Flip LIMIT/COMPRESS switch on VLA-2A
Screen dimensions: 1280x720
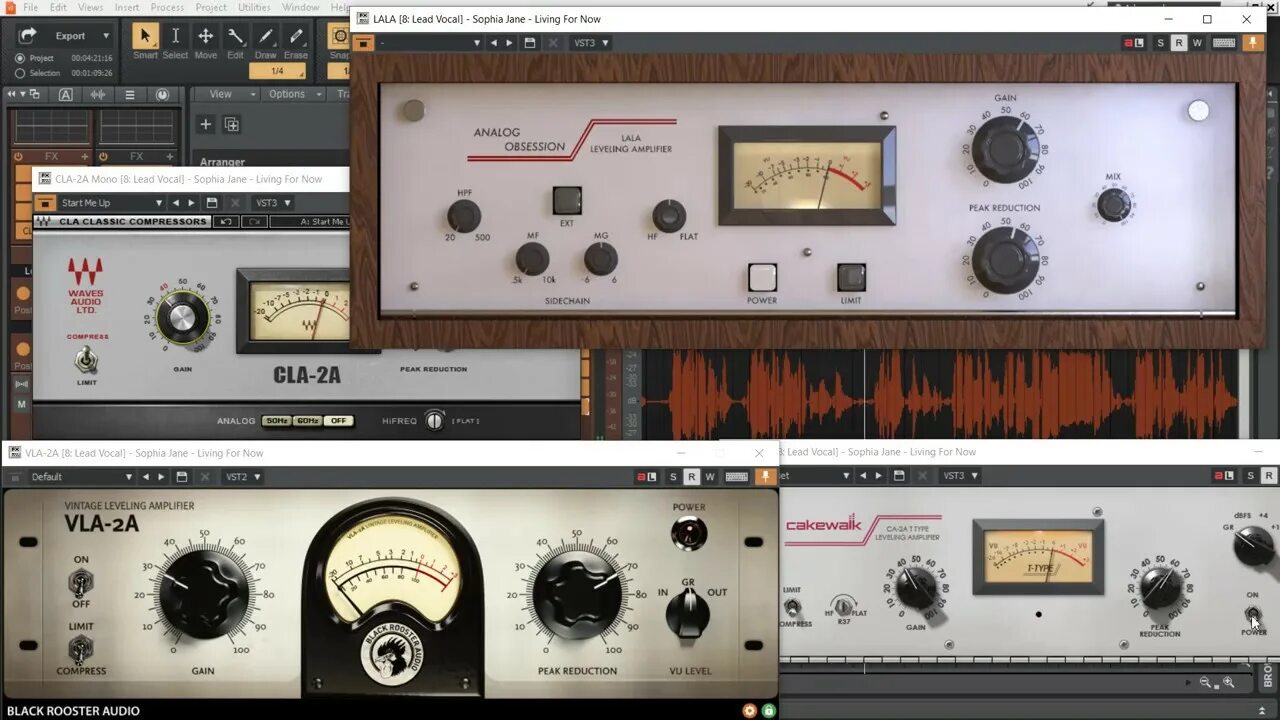click(x=81, y=648)
